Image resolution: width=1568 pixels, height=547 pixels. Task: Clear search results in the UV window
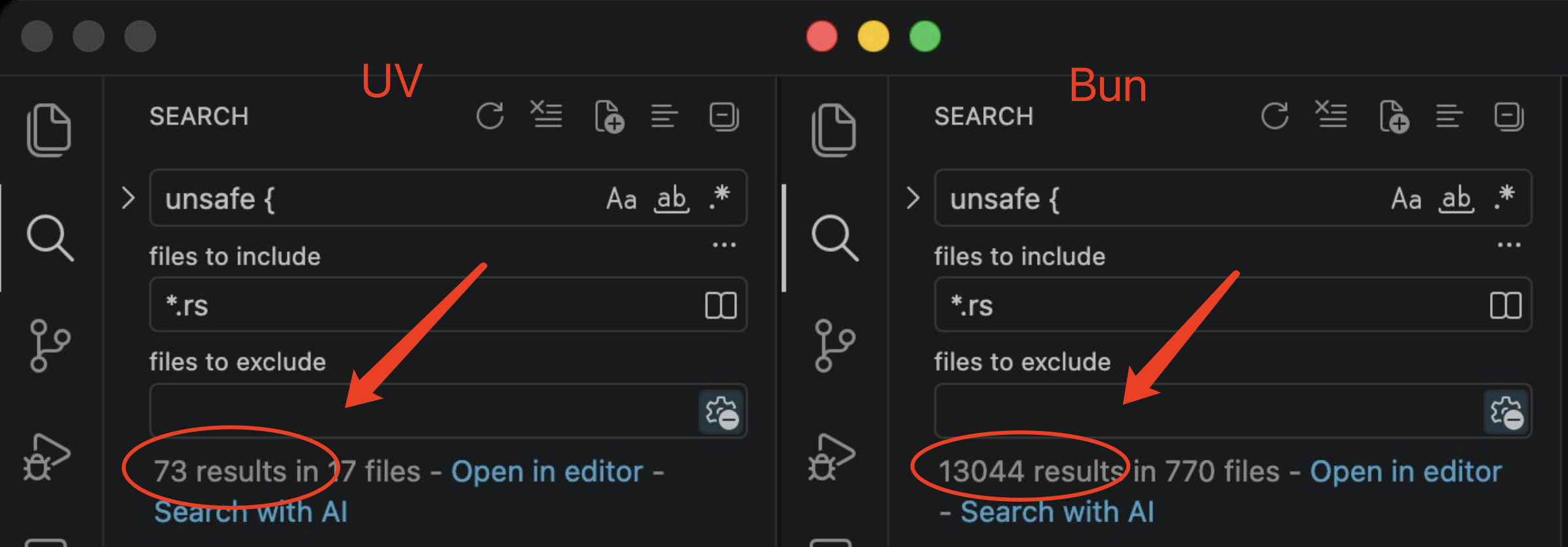pyautogui.click(x=546, y=115)
